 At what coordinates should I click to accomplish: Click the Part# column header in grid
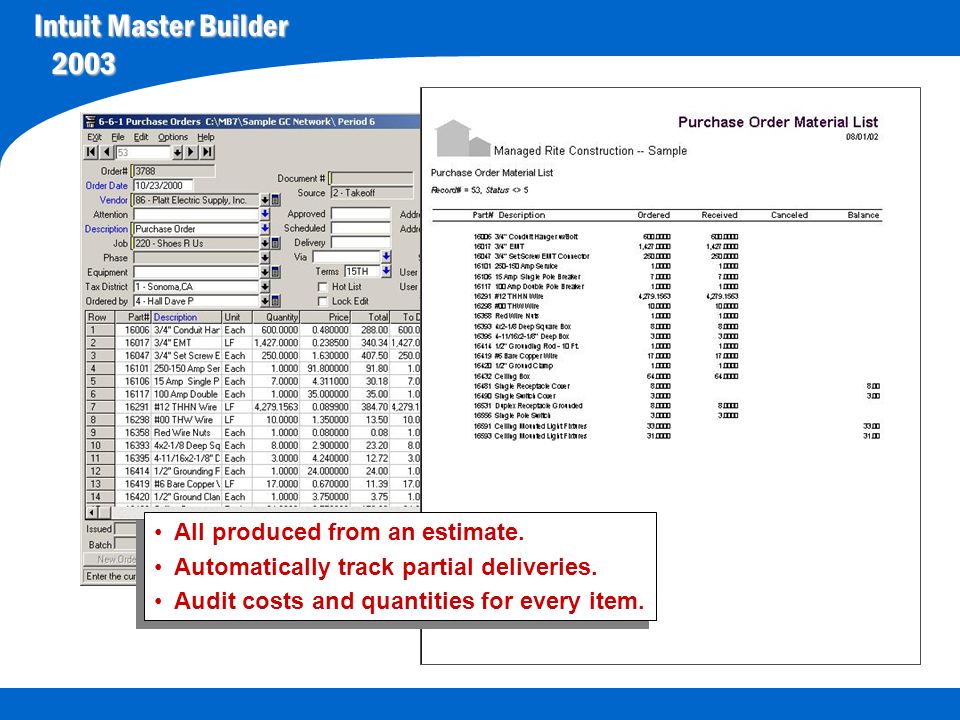pos(132,317)
